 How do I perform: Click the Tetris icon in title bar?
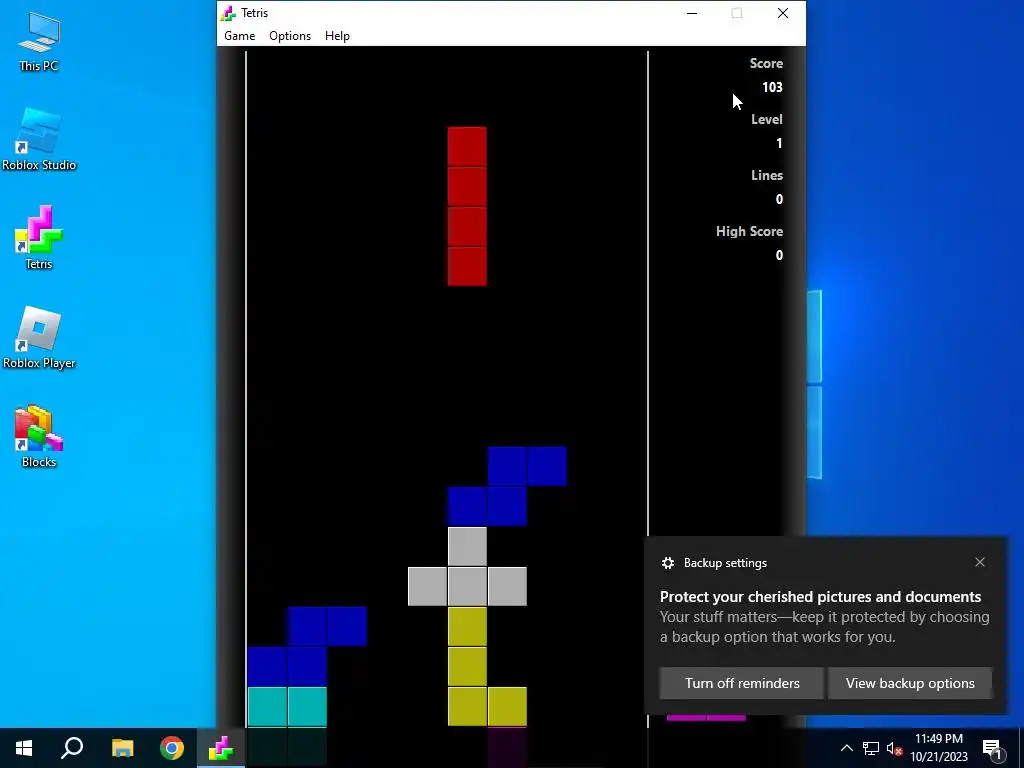pyautogui.click(x=227, y=13)
